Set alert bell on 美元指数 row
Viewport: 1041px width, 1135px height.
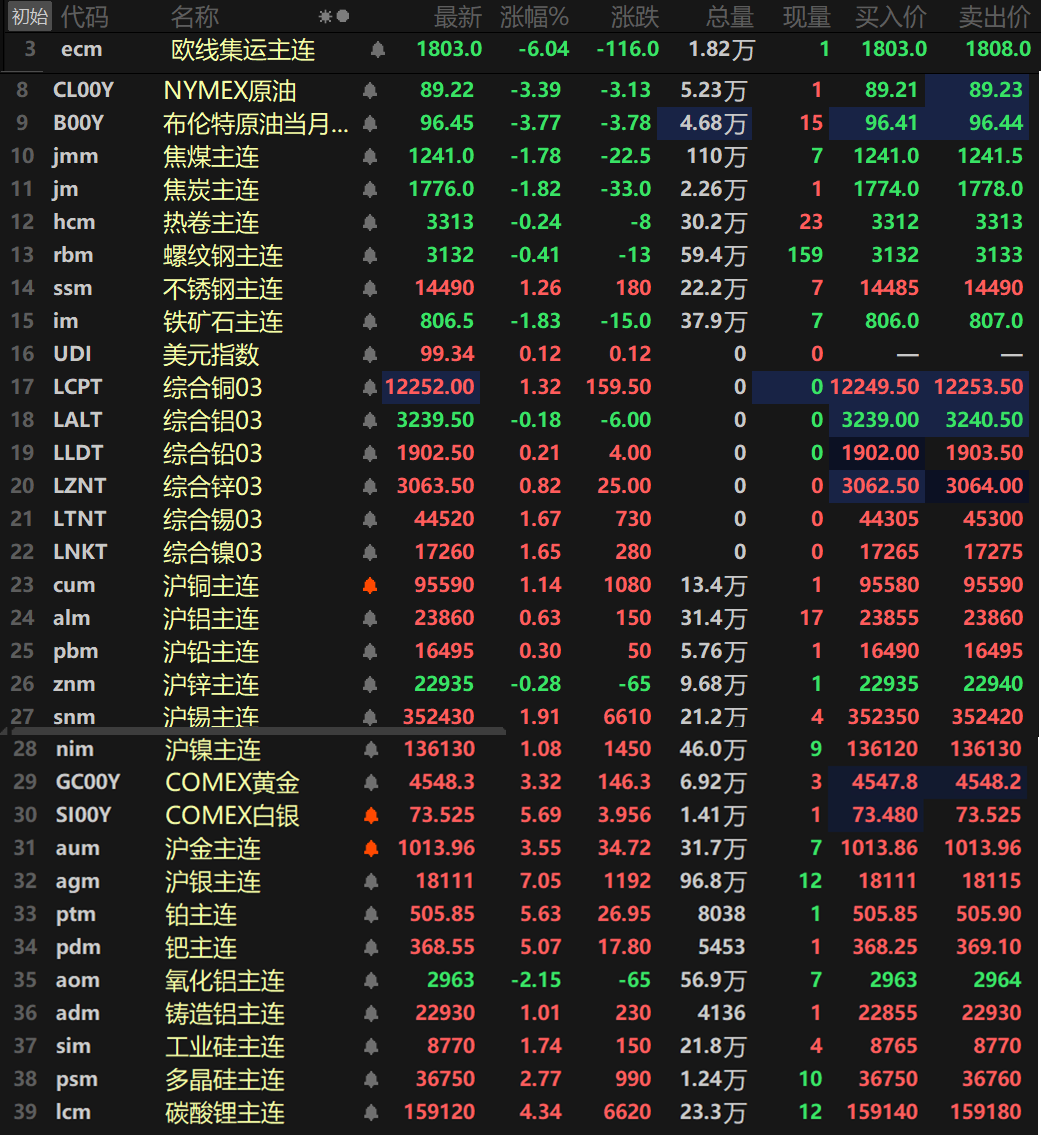[x=370, y=354]
